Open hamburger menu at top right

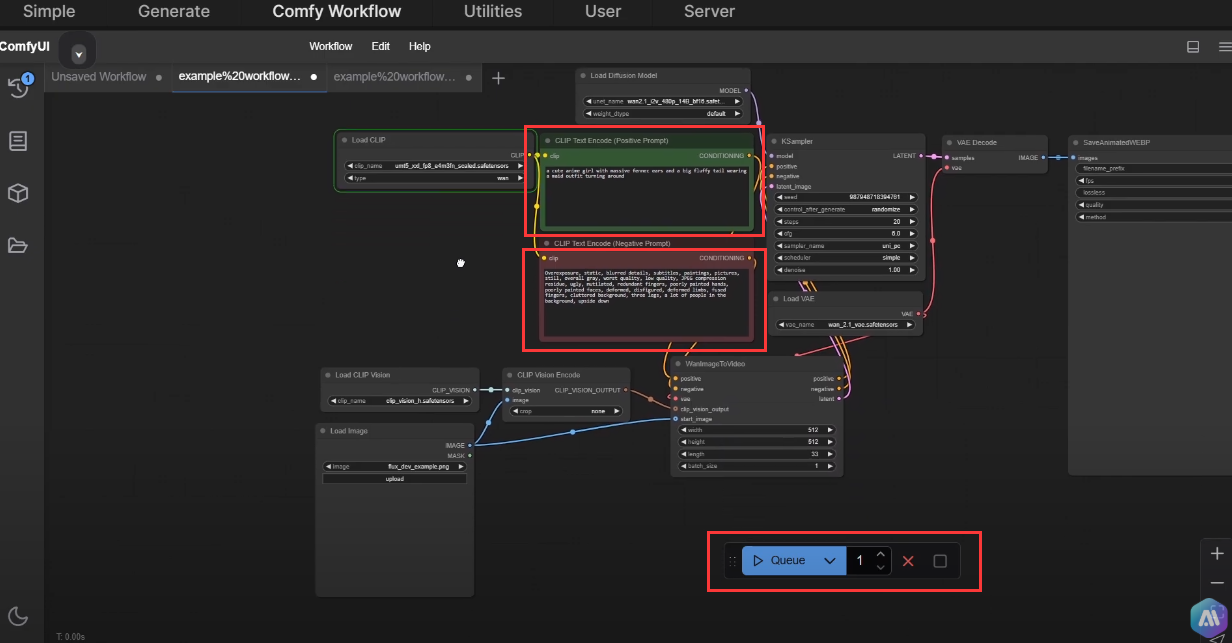pyautogui.click(x=1225, y=46)
